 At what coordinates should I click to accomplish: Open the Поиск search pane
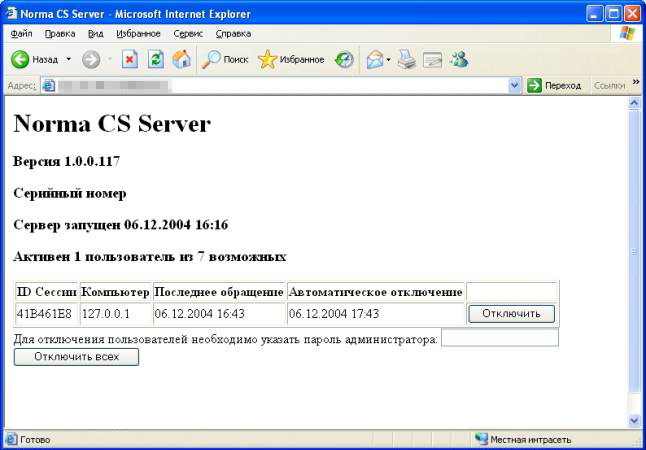[224, 60]
